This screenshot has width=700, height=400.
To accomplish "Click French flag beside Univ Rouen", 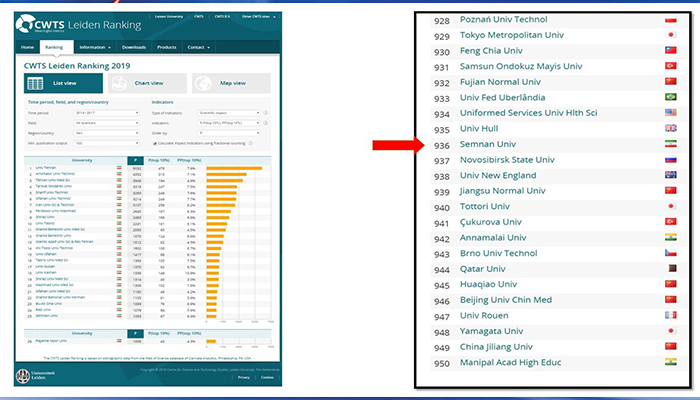I will 671,315.
